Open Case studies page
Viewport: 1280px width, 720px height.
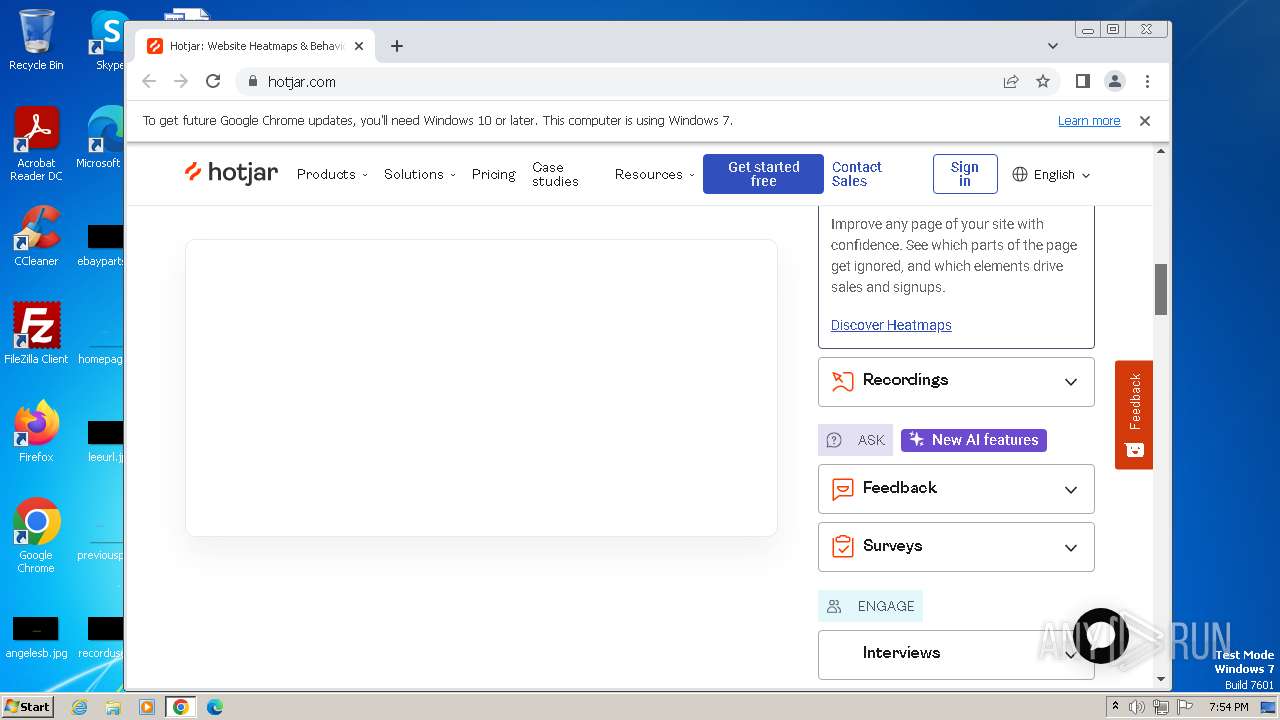555,174
